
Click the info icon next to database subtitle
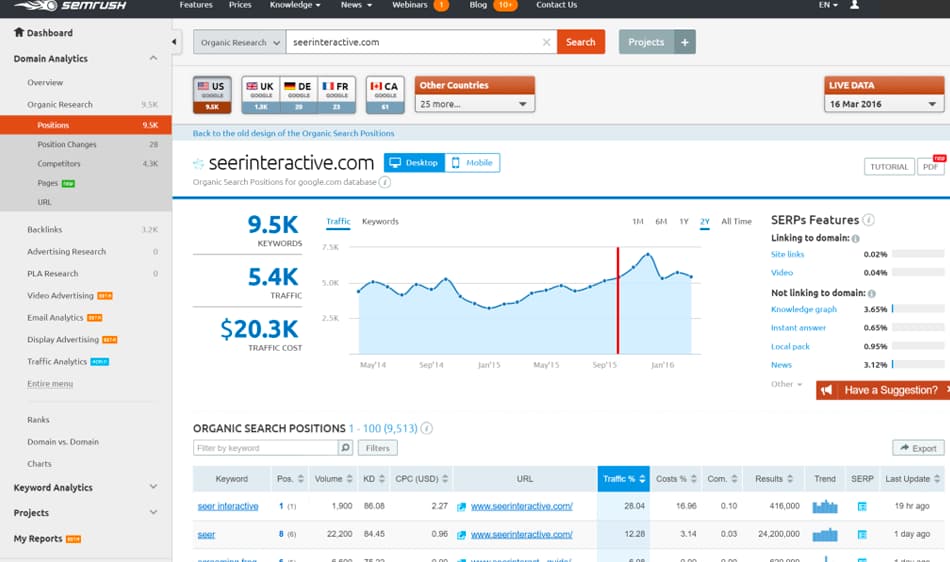[x=385, y=182]
